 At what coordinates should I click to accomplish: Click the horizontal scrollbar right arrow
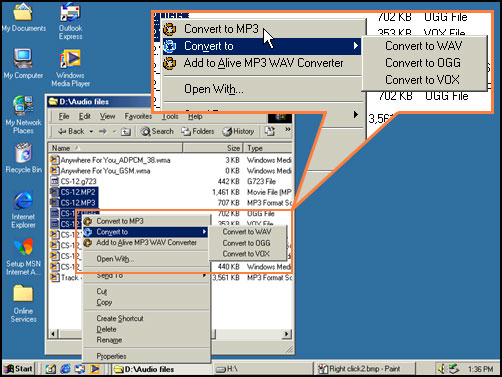click(286, 334)
